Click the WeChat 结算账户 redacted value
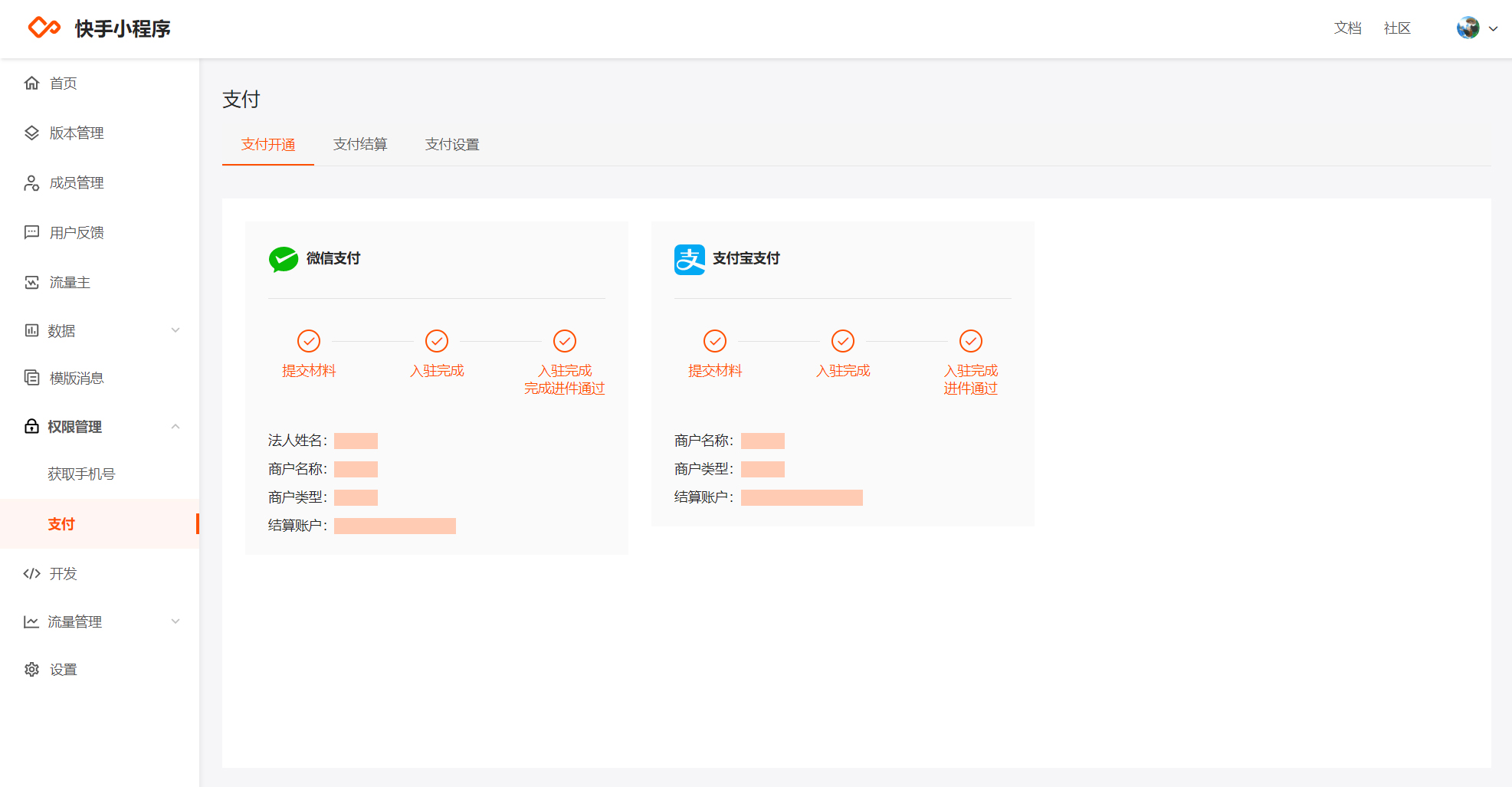Screen dimensions: 1512x787 click(x=395, y=526)
